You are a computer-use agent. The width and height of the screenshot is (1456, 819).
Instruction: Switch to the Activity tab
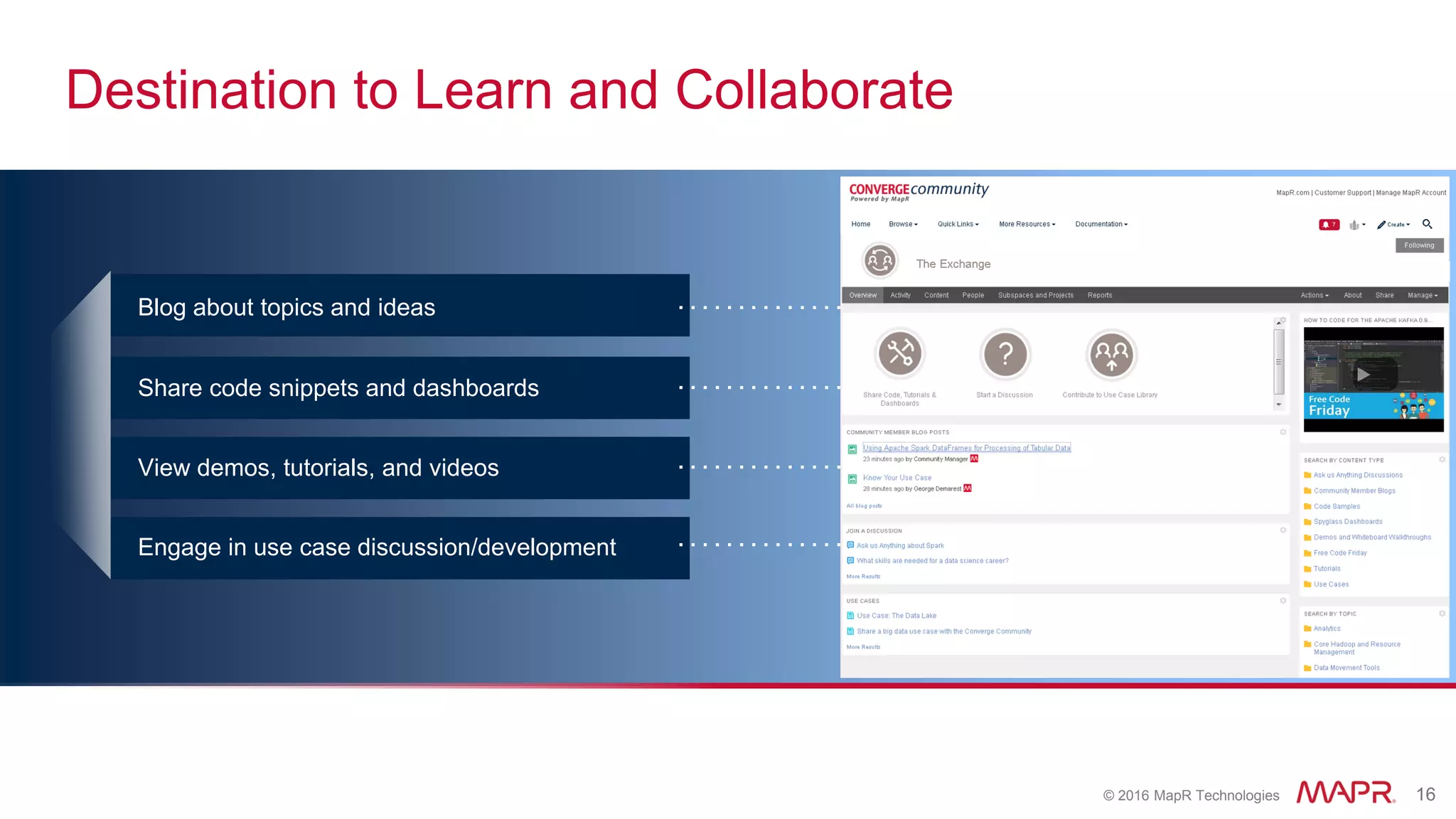(x=900, y=295)
